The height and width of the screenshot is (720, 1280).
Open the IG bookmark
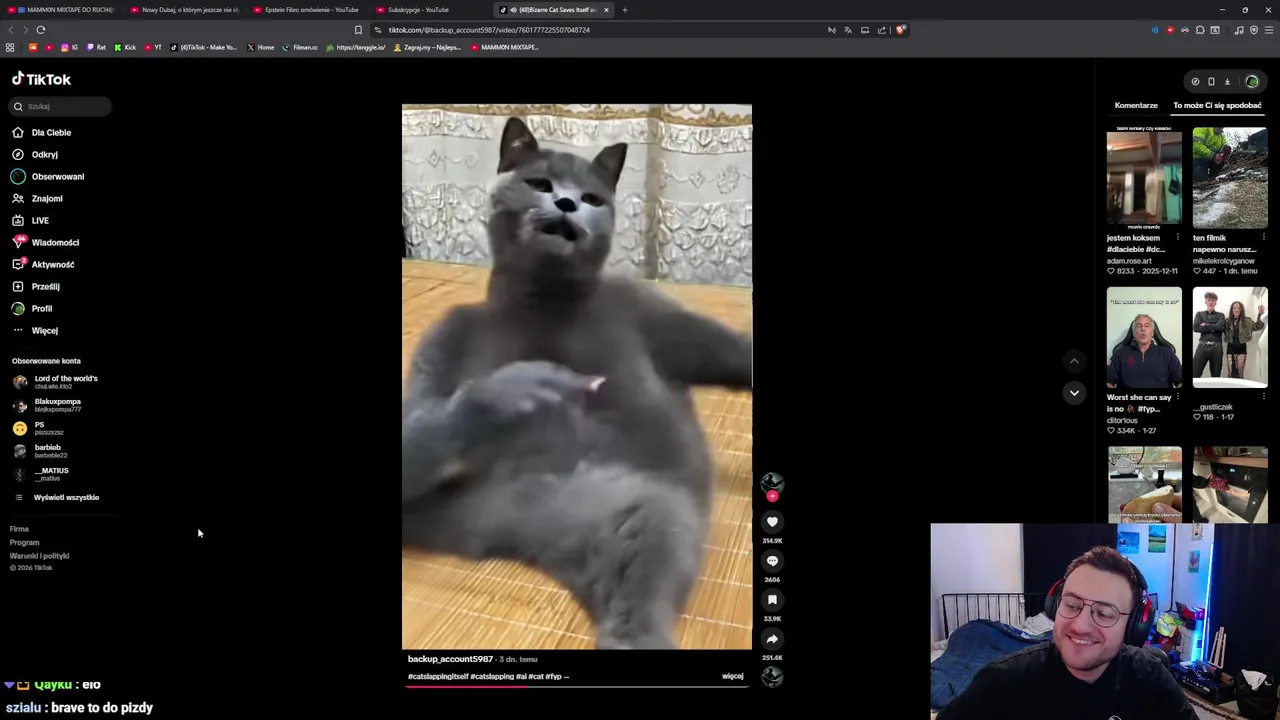click(69, 47)
